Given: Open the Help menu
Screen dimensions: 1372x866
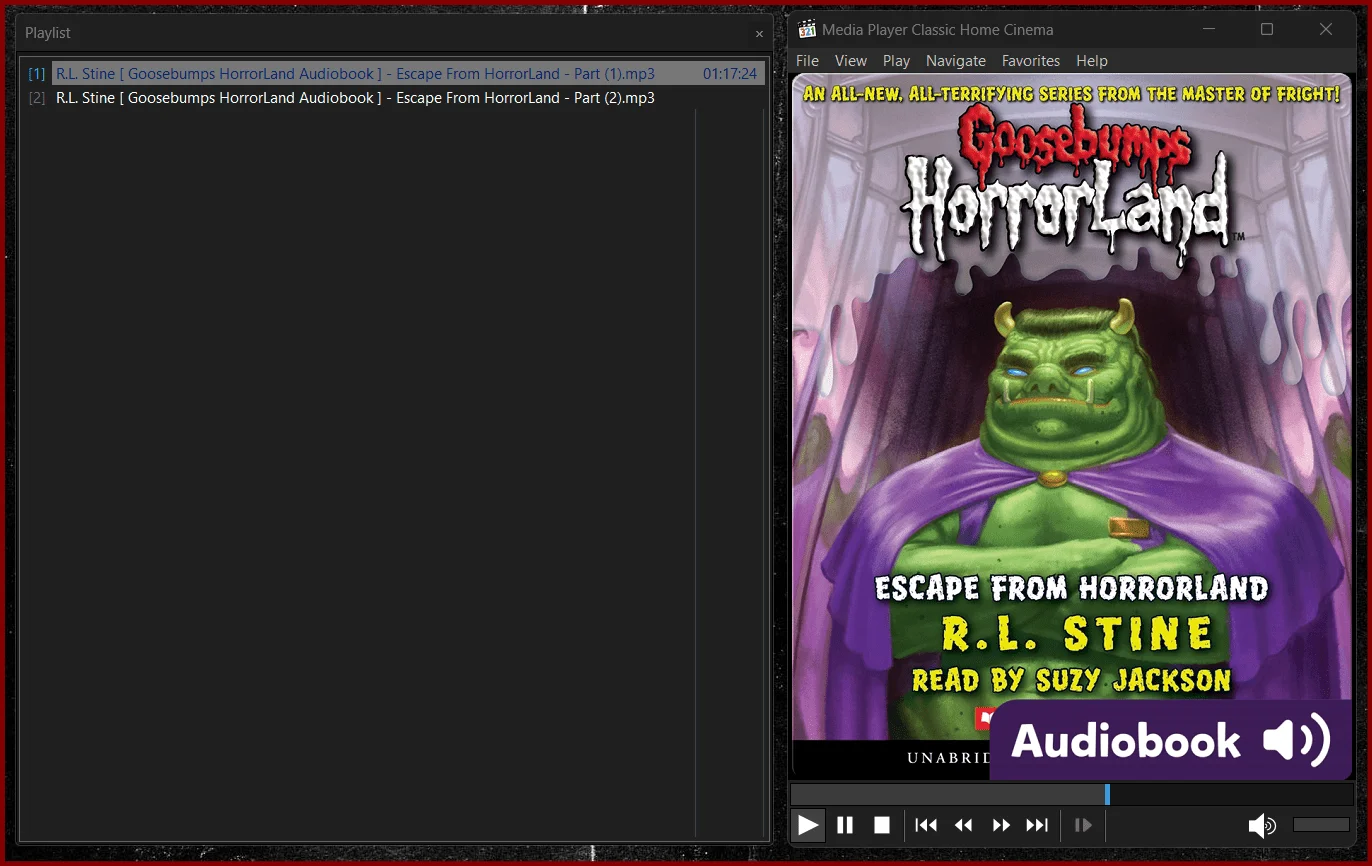Looking at the screenshot, I should click(1092, 61).
